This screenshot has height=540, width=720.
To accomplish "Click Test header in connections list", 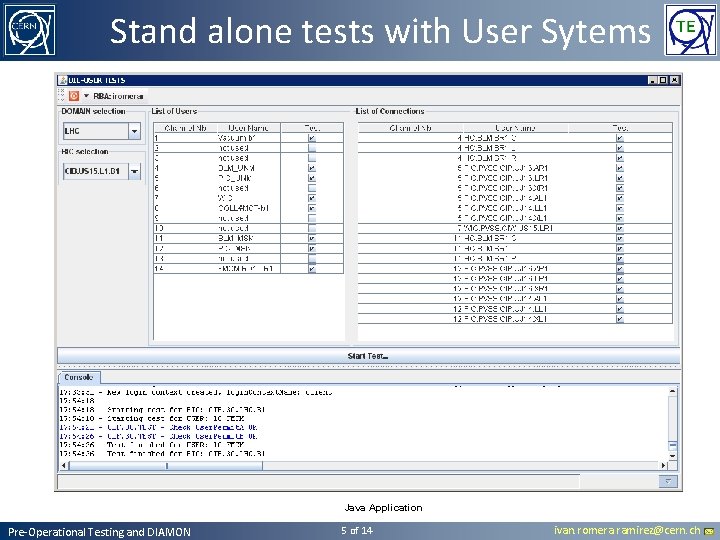I will point(620,128).
